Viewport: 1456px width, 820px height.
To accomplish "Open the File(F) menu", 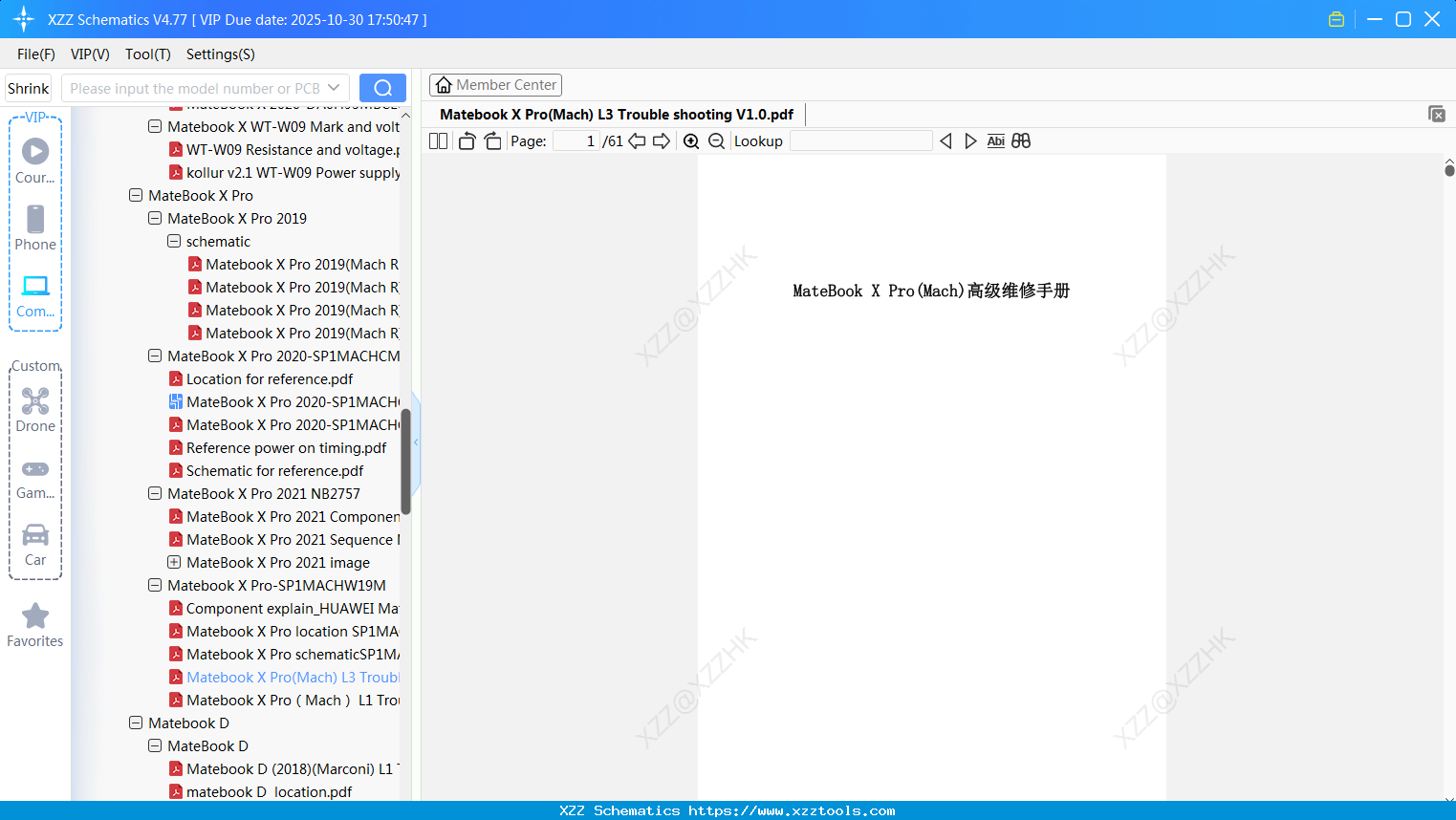I will point(36,54).
